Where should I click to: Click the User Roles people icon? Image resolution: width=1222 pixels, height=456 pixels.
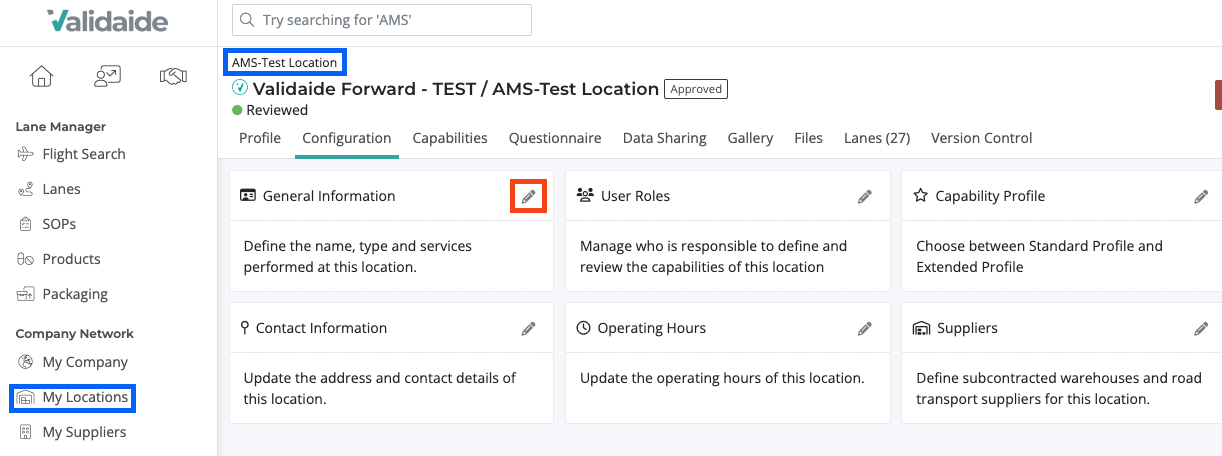click(x=586, y=196)
